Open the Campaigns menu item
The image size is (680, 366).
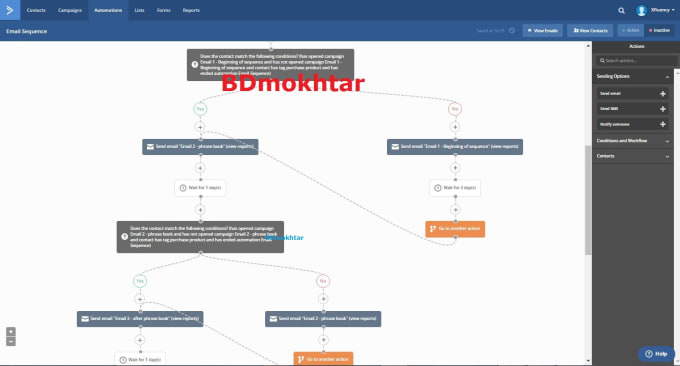point(69,10)
